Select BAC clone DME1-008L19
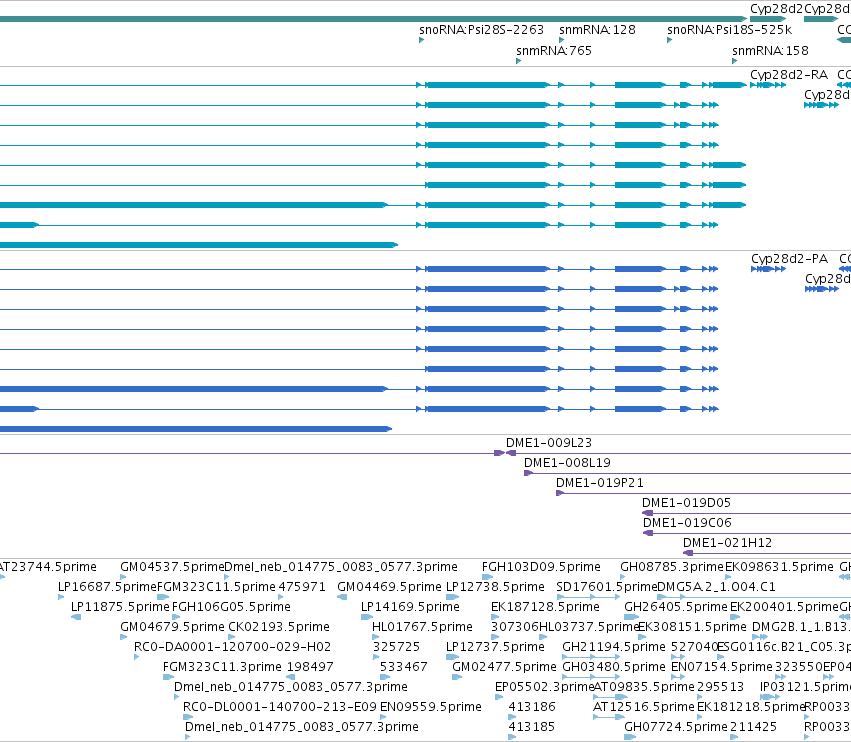Screen dimensions: 851x742 click(x=567, y=463)
